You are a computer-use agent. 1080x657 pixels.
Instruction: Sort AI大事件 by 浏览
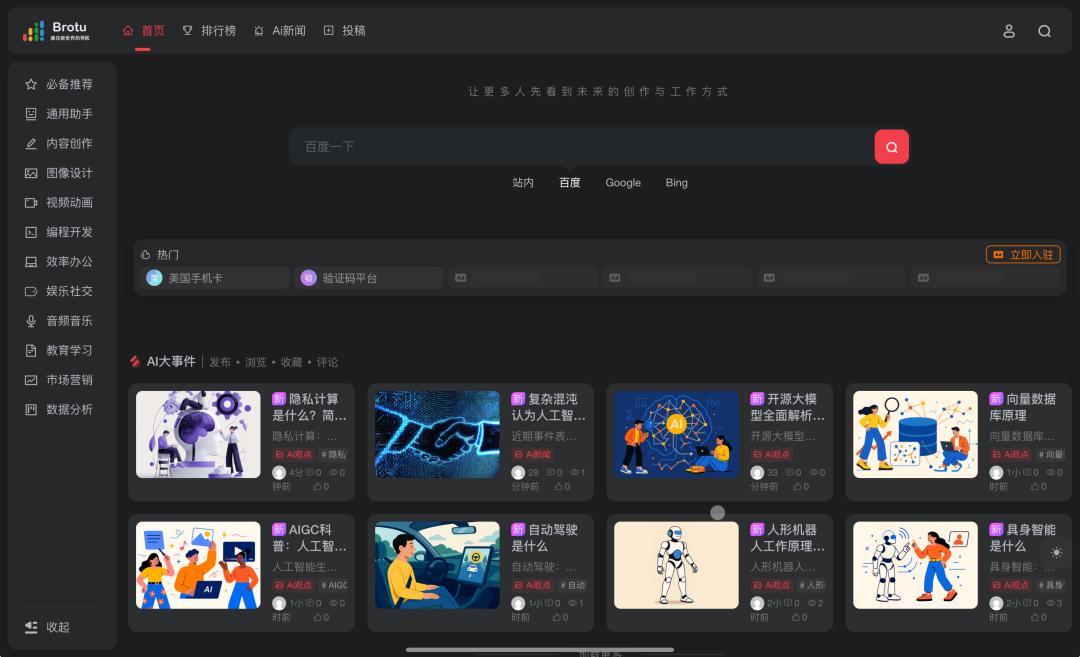(256, 362)
